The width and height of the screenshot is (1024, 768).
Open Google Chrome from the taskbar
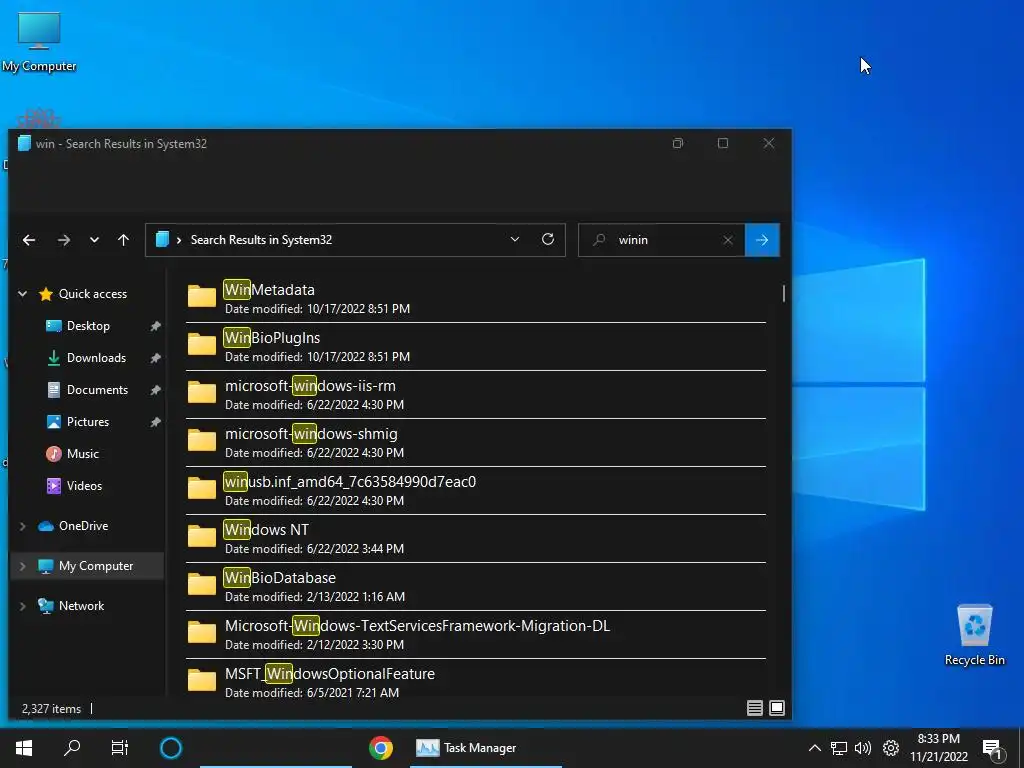(x=381, y=748)
